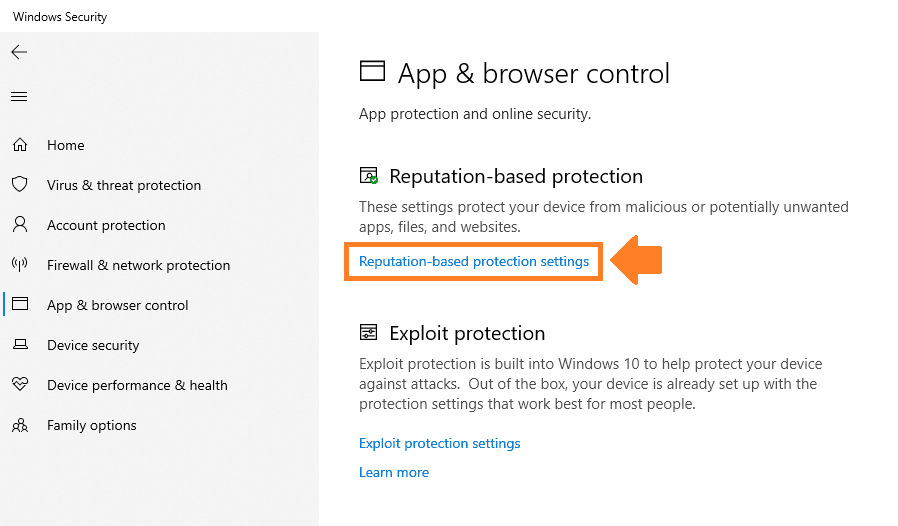898x526 pixels.
Task: Go to Virus & threat protection
Action: (x=124, y=185)
